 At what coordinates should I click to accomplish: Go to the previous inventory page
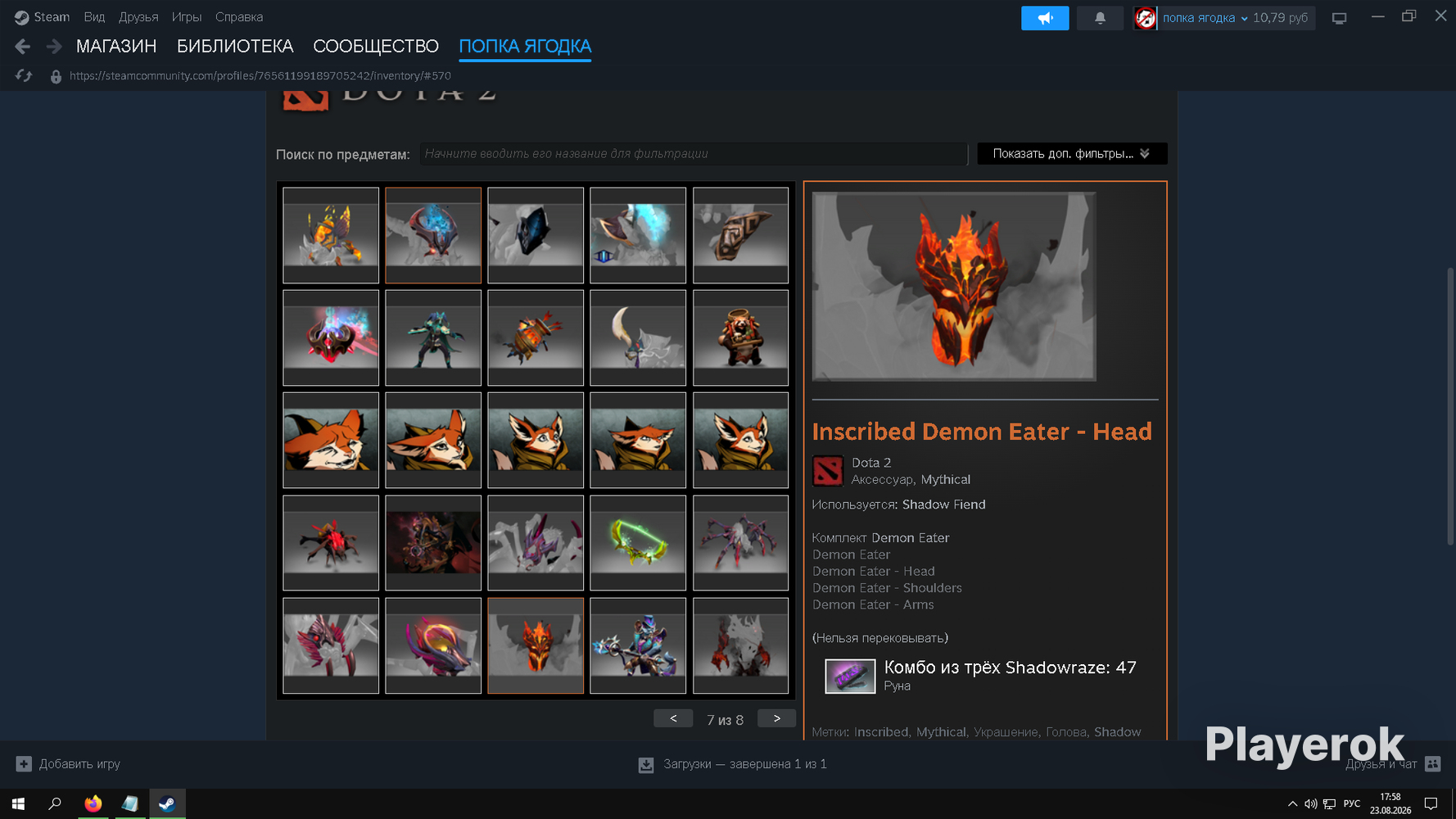(x=673, y=718)
